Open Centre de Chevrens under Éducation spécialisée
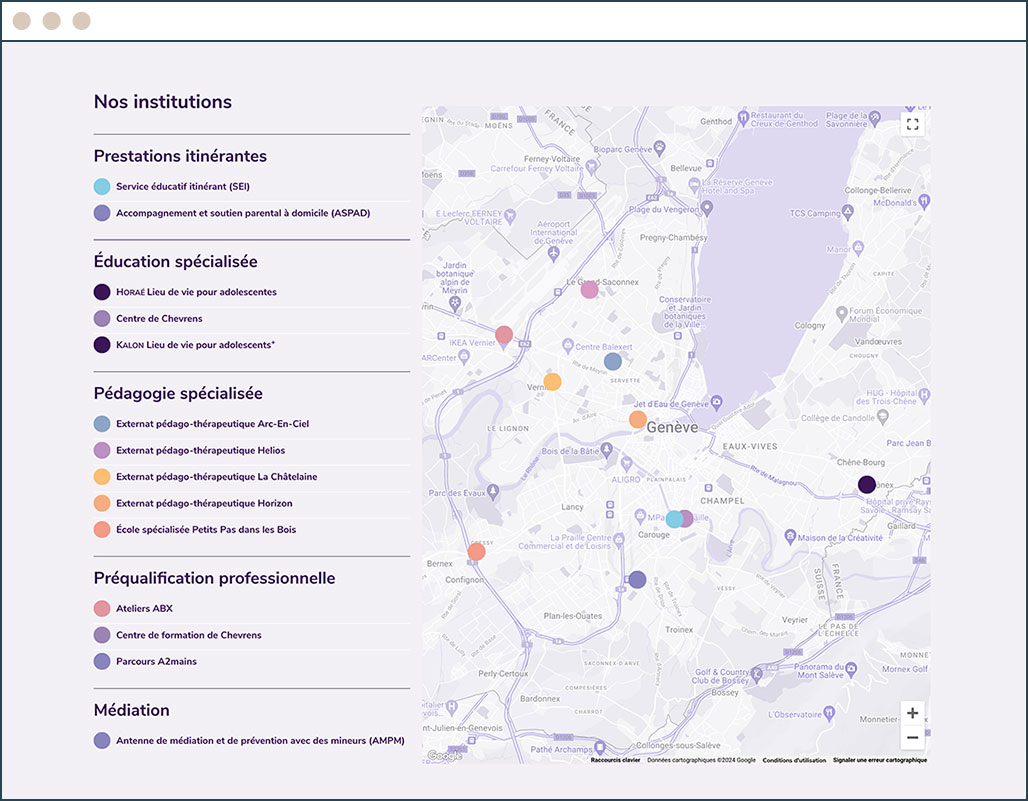This screenshot has width=1028, height=801. 159,319
